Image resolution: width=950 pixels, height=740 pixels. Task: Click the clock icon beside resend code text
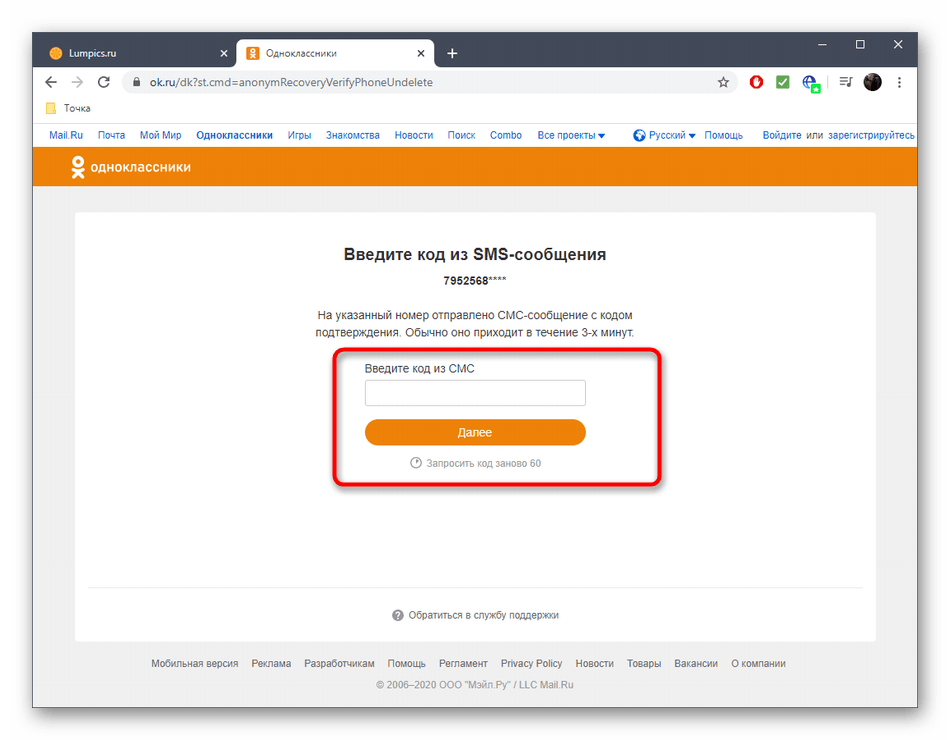(x=415, y=462)
